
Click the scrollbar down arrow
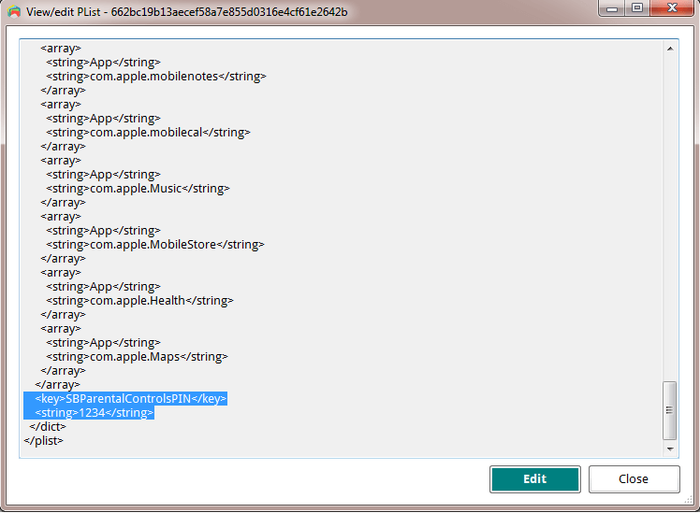point(670,449)
